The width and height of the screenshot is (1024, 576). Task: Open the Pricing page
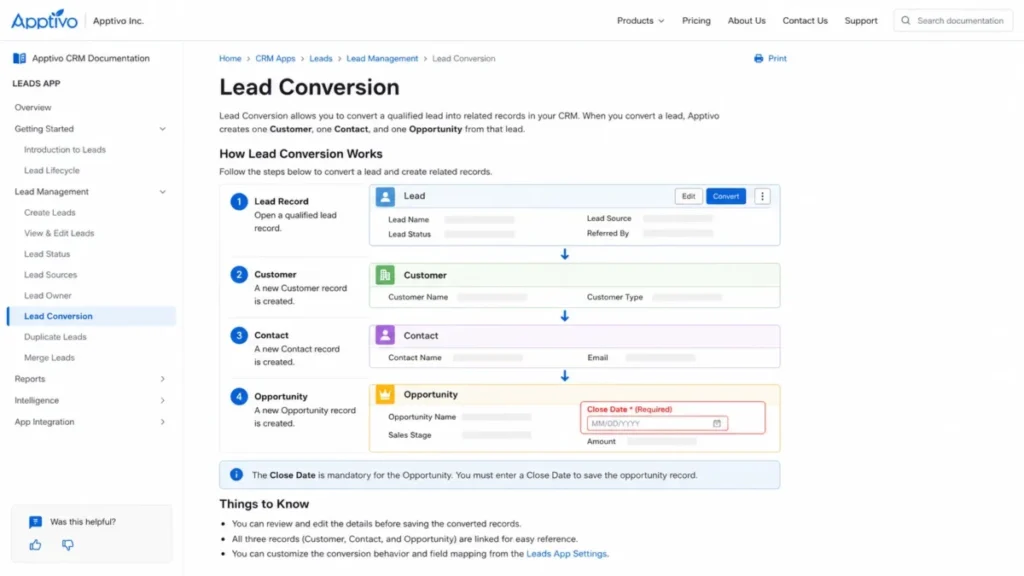point(696,20)
